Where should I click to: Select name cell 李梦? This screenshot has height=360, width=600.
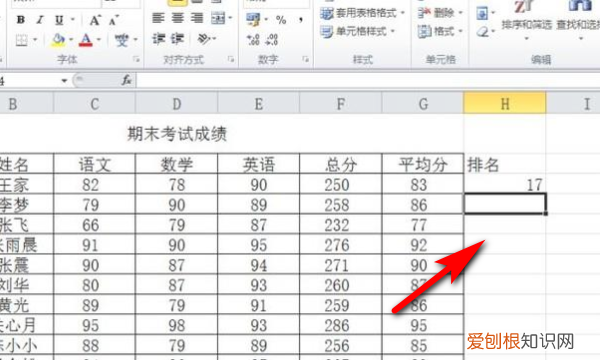(27, 205)
